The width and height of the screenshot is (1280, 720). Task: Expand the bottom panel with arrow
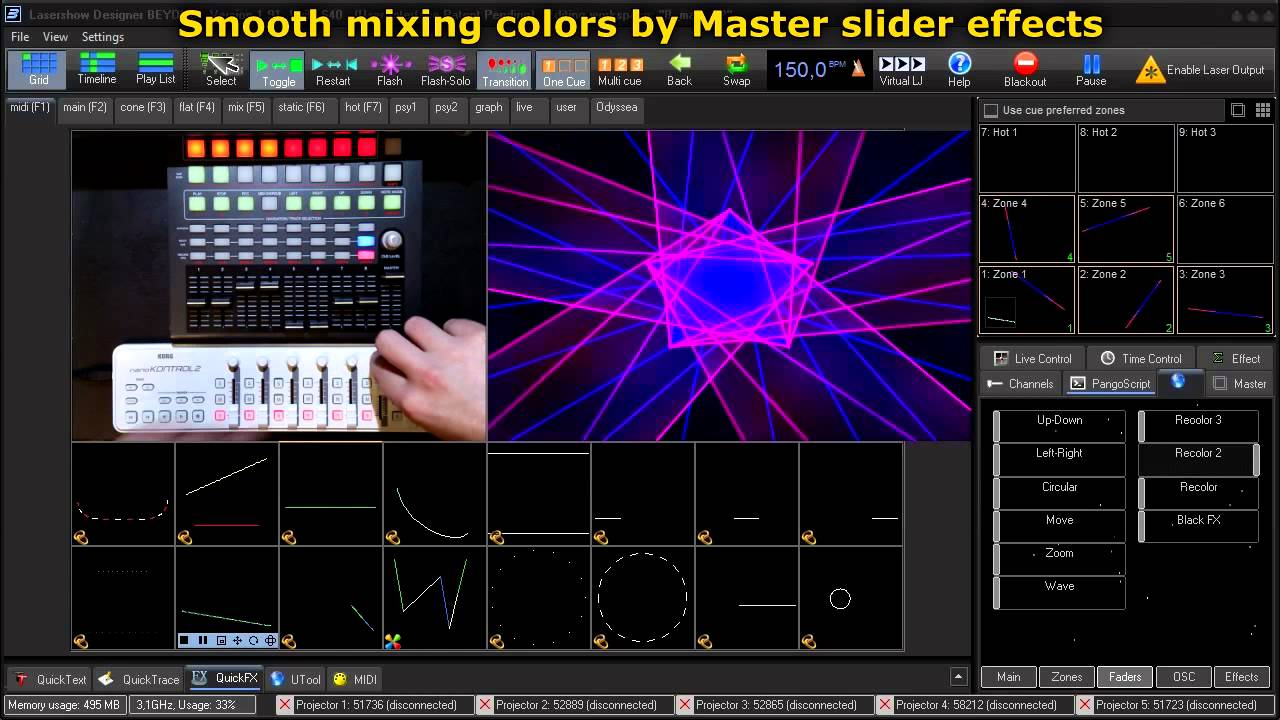click(x=958, y=677)
